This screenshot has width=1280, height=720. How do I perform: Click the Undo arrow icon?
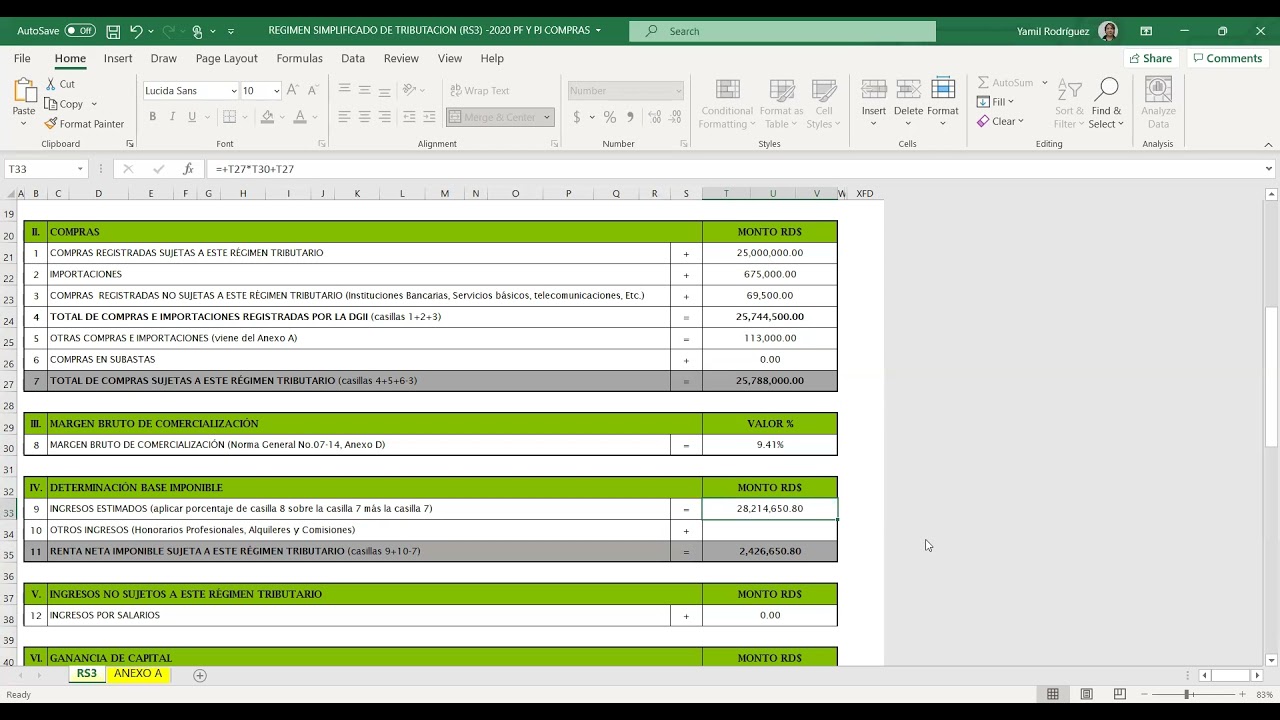[136, 31]
